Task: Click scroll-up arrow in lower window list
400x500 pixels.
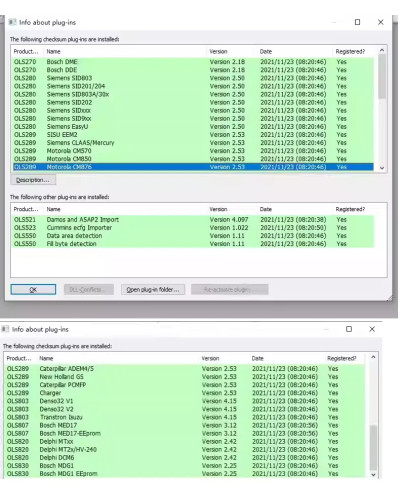Action: pyautogui.click(x=373, y=357)
